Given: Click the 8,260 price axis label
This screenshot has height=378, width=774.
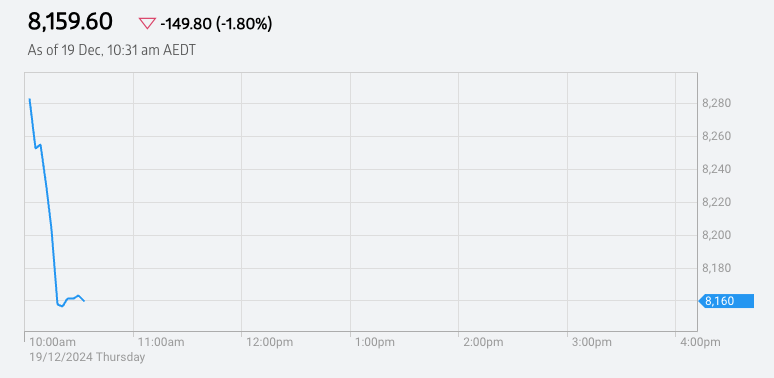Looking at the screenshot, I should click(x=716, y=136).
